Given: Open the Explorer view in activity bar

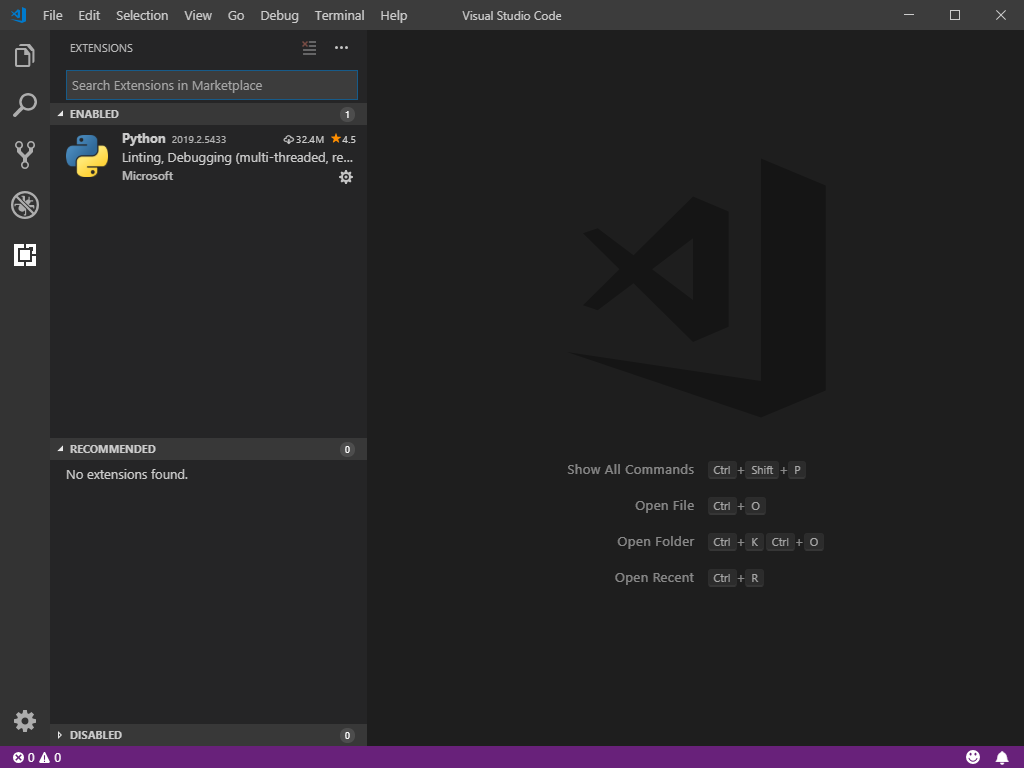Looking at the screenshot, I should [25, 56].
